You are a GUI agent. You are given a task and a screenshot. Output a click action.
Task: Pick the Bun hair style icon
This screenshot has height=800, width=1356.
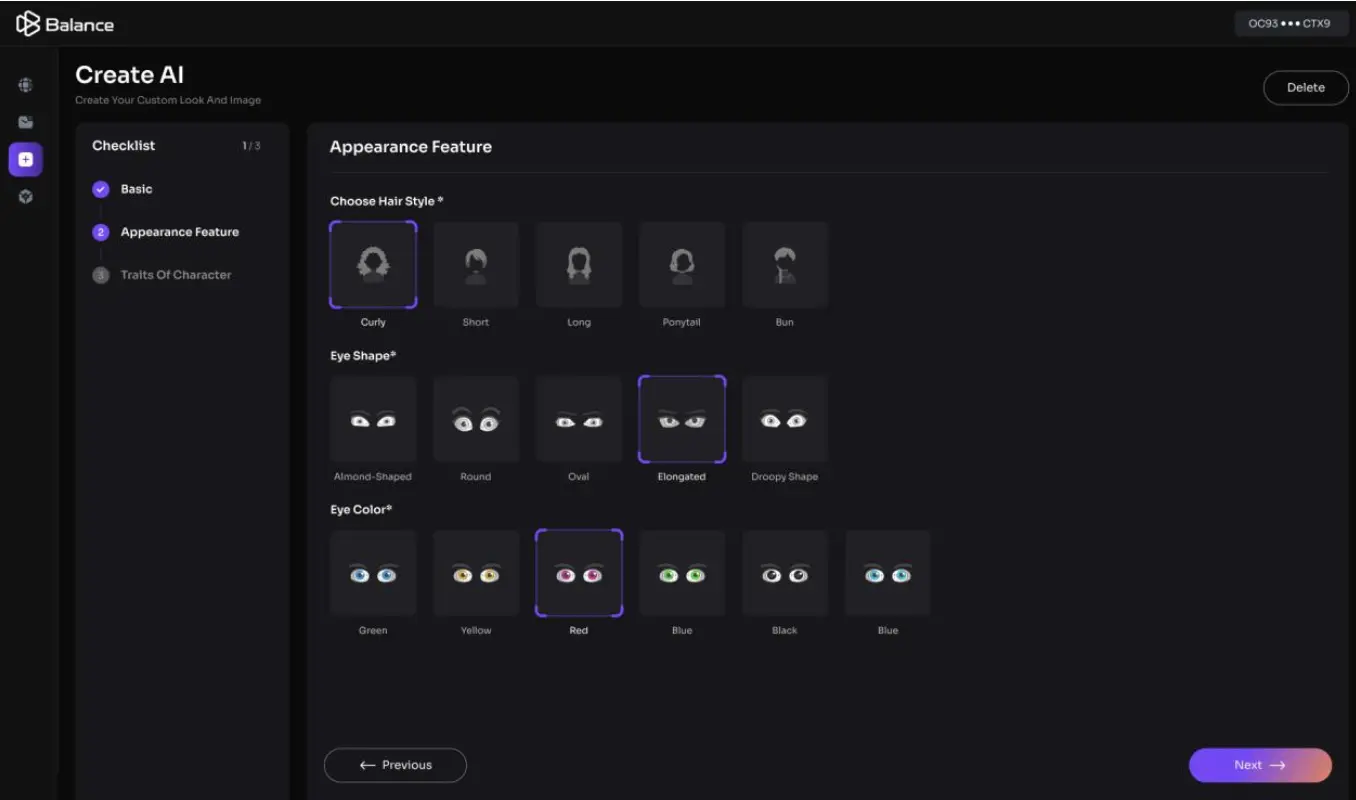[x=785, y=265]
